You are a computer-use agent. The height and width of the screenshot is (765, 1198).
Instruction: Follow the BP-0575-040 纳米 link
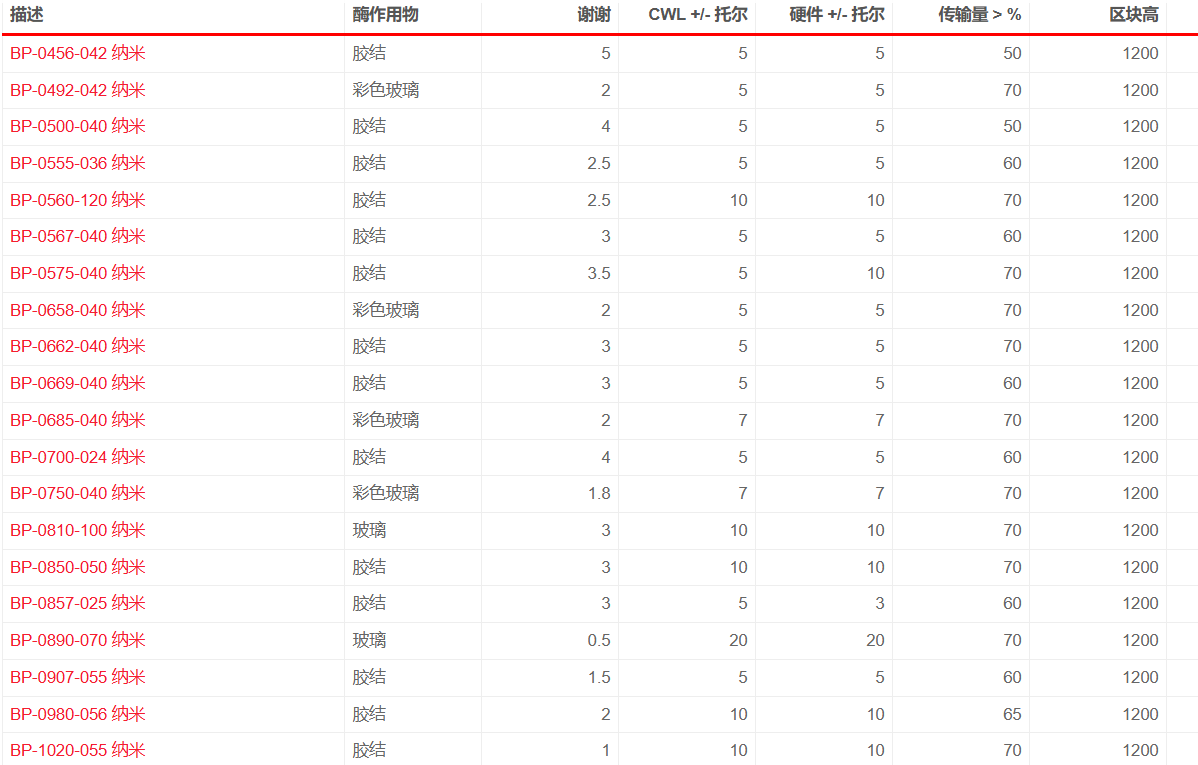point(77,274)
